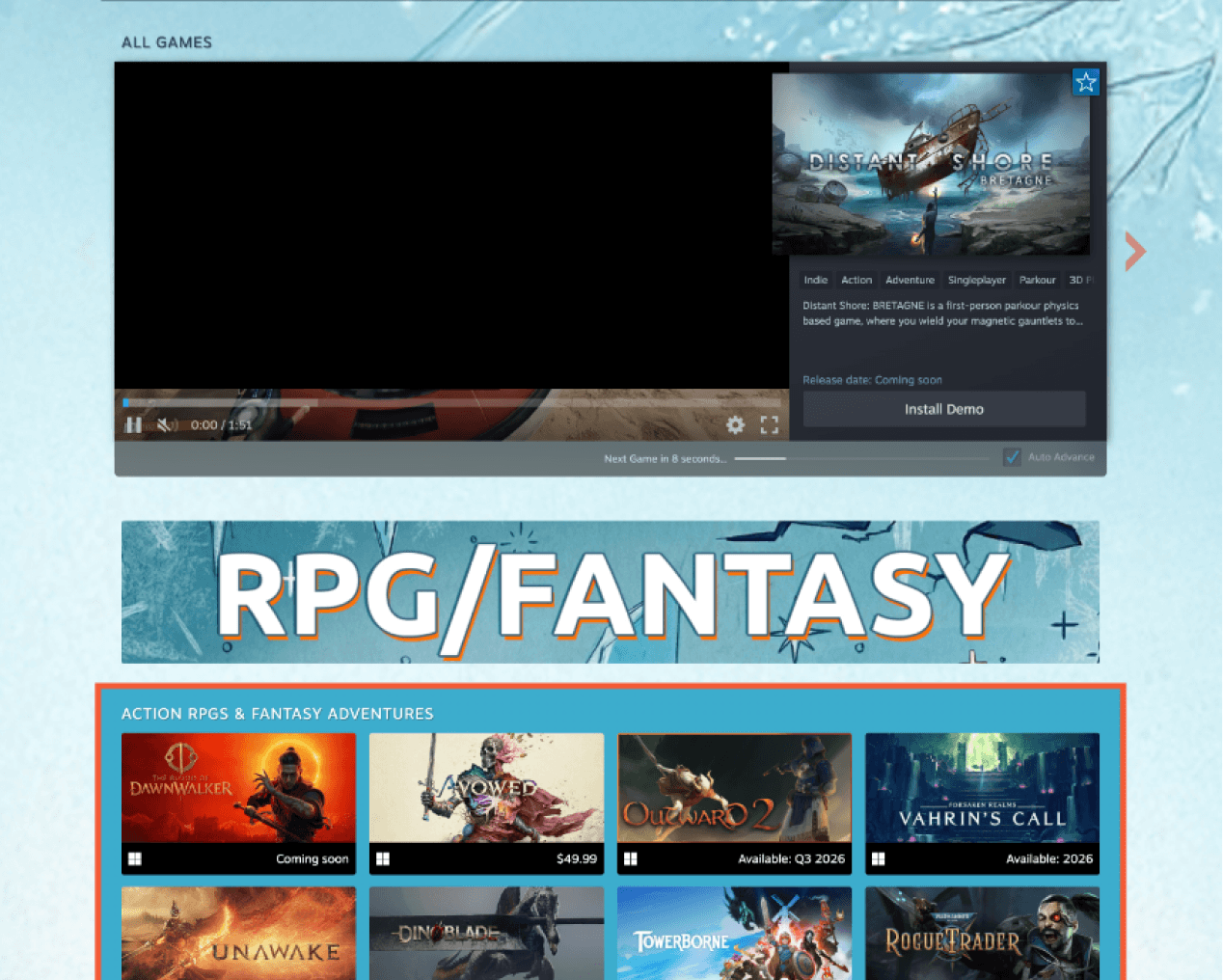Open the Dinoblade game card

486,934
